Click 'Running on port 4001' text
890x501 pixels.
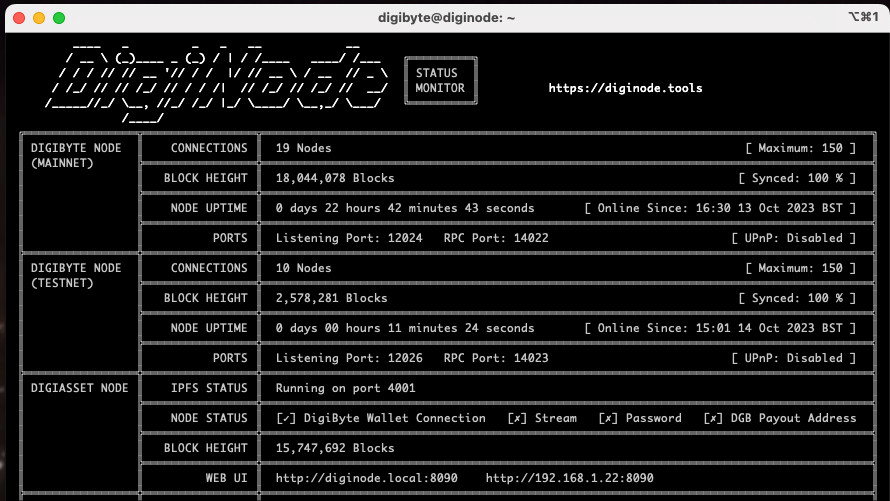coord(345,388)
